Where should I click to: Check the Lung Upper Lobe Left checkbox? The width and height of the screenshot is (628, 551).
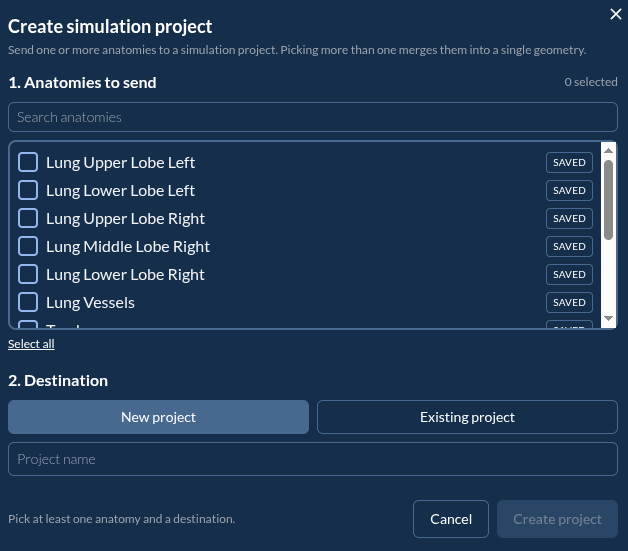pos(28,162)
